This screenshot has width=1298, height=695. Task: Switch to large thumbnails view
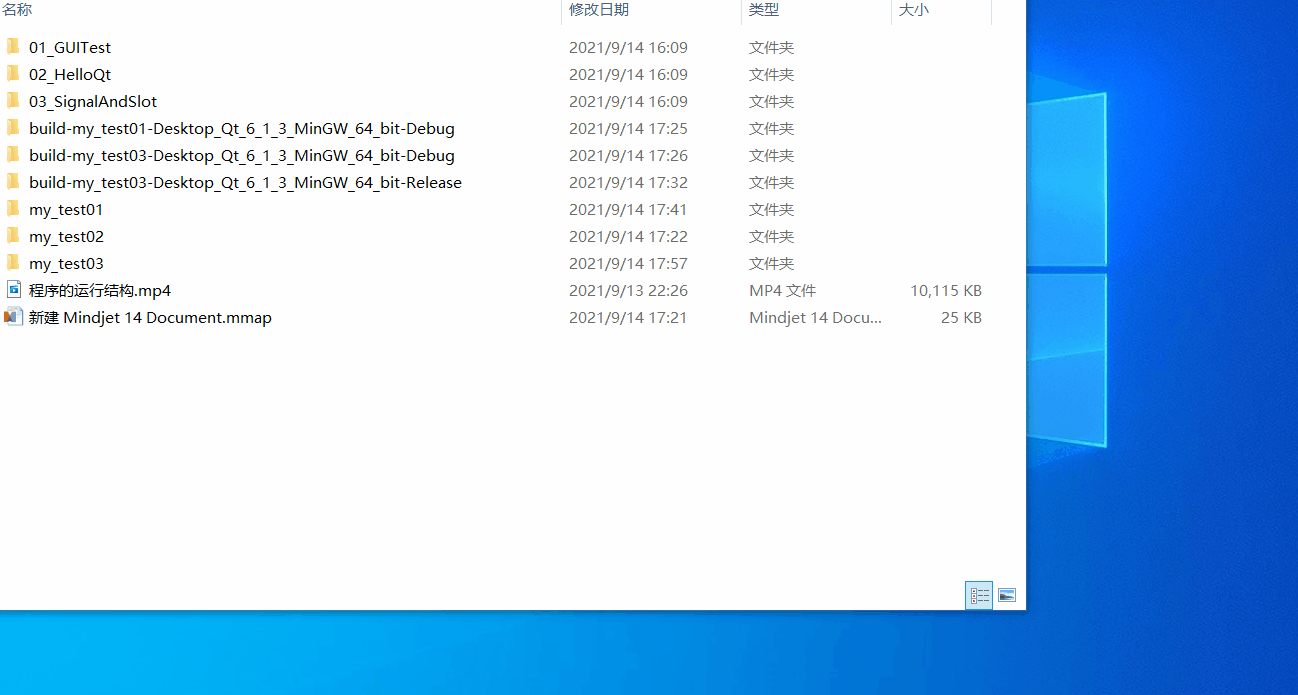1006,594
